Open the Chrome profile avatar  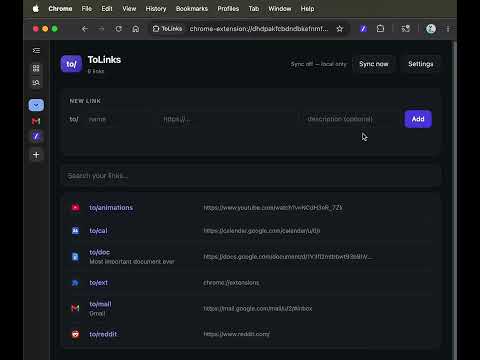tap(431, 29)
